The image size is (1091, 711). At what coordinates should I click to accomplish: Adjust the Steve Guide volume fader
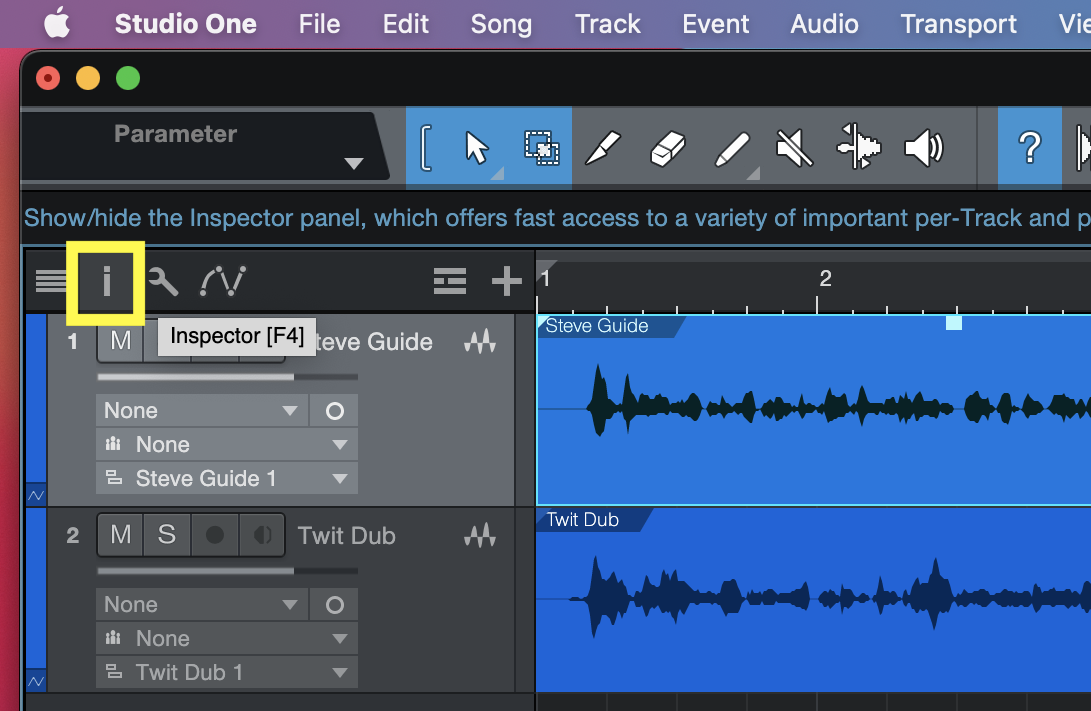pos(294,377)
